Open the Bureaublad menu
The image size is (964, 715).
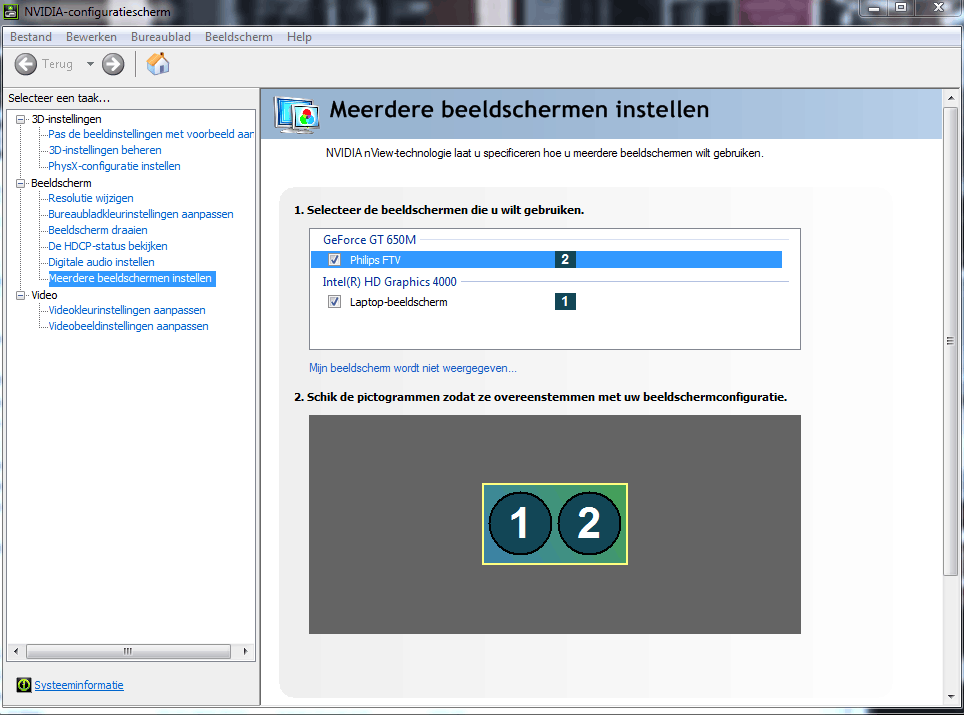click(x=160, y=37)
